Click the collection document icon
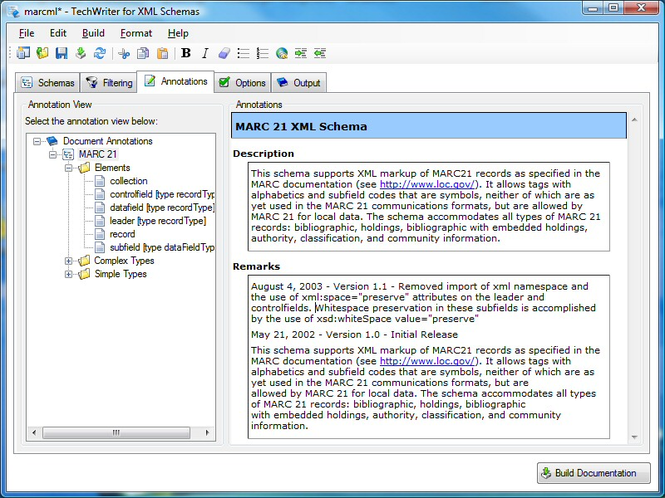665x498 pixels. pyautogui.click(x=100, y=181)
